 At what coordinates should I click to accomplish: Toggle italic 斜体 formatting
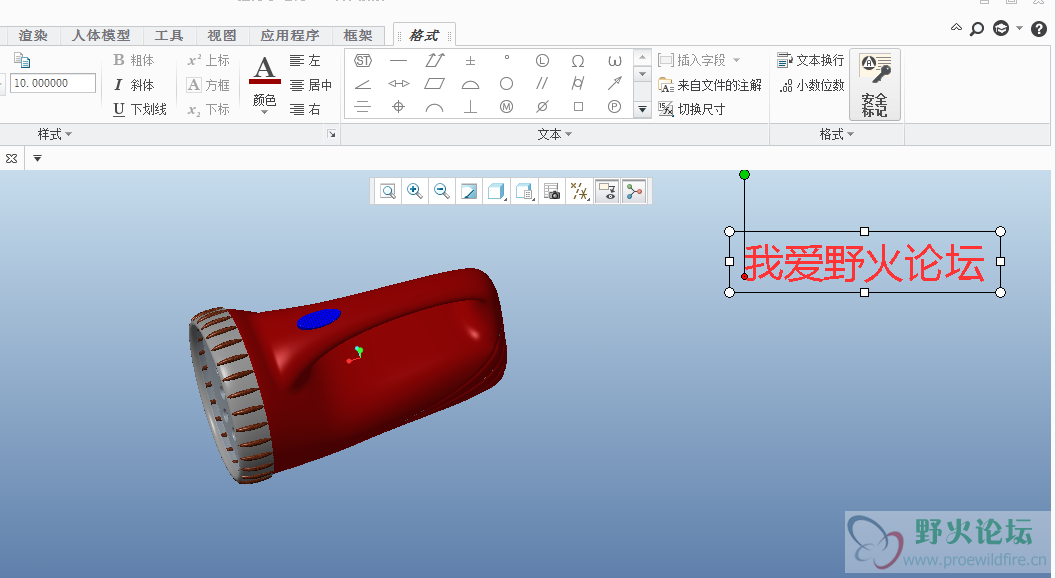133,85
